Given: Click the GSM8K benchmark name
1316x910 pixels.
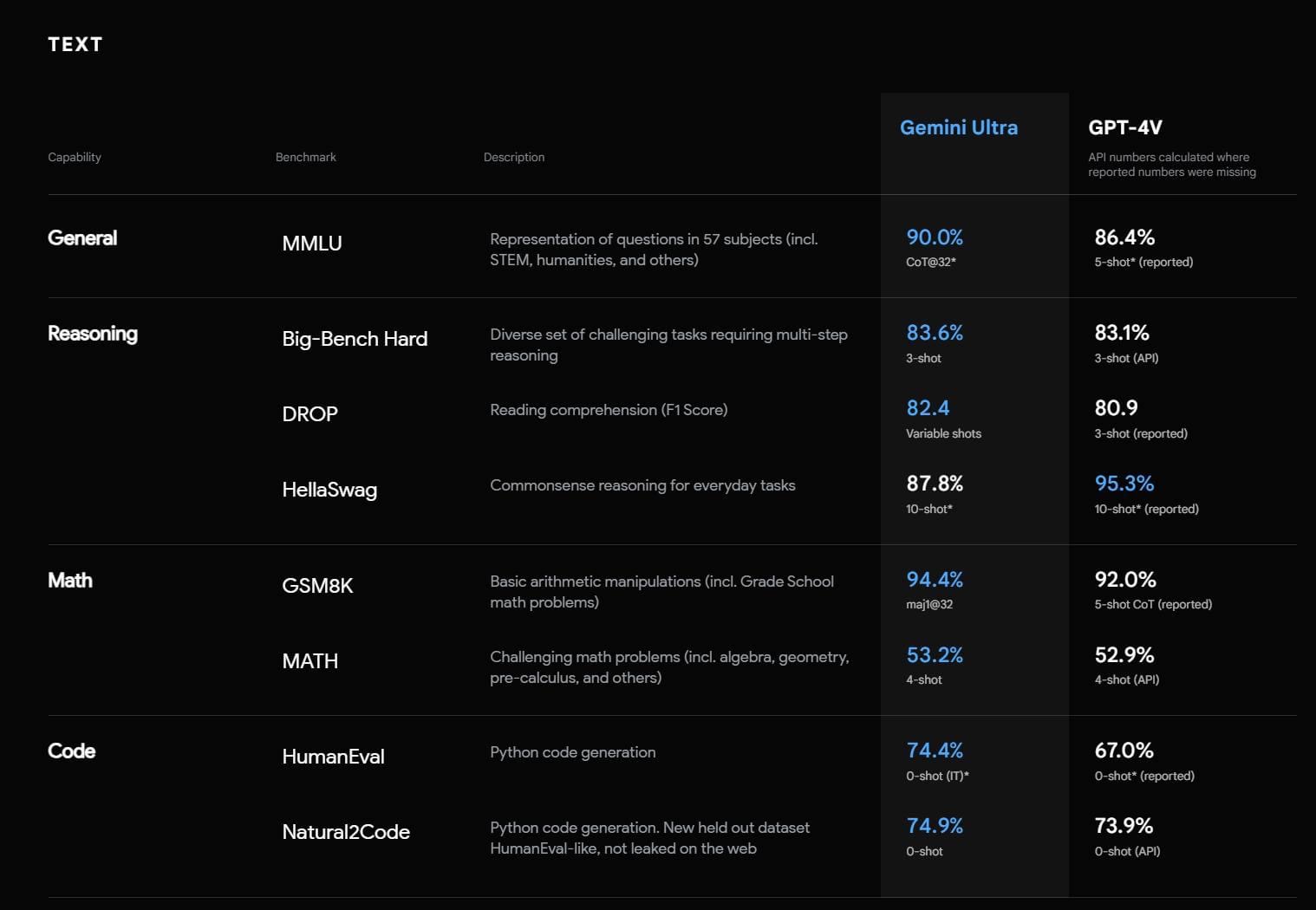Looking at the screenshot, I should coord(317,586).
